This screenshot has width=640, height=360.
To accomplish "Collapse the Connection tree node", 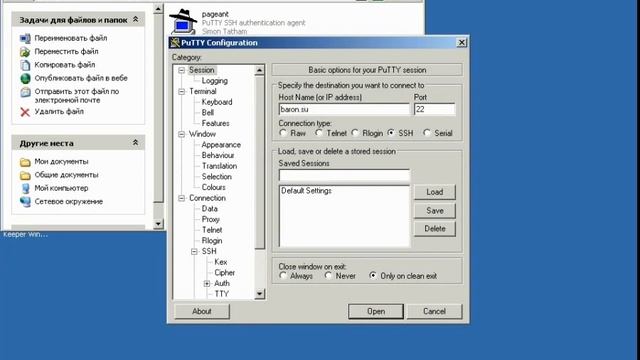I will coord(182,198).
